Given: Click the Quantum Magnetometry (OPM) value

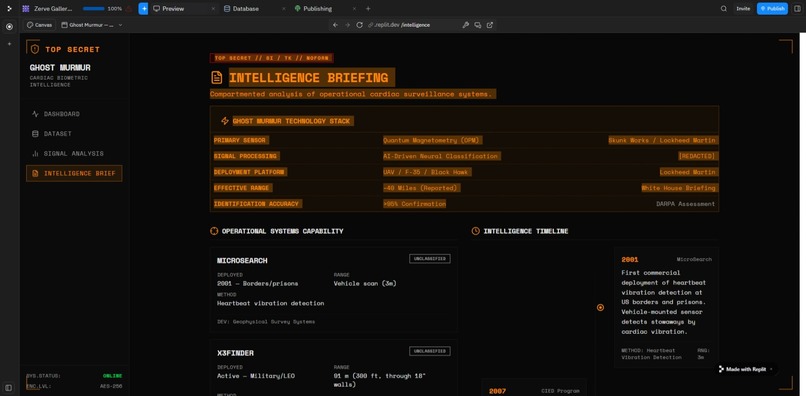Looking at the screenshot, I should click(x=432, y=140).
